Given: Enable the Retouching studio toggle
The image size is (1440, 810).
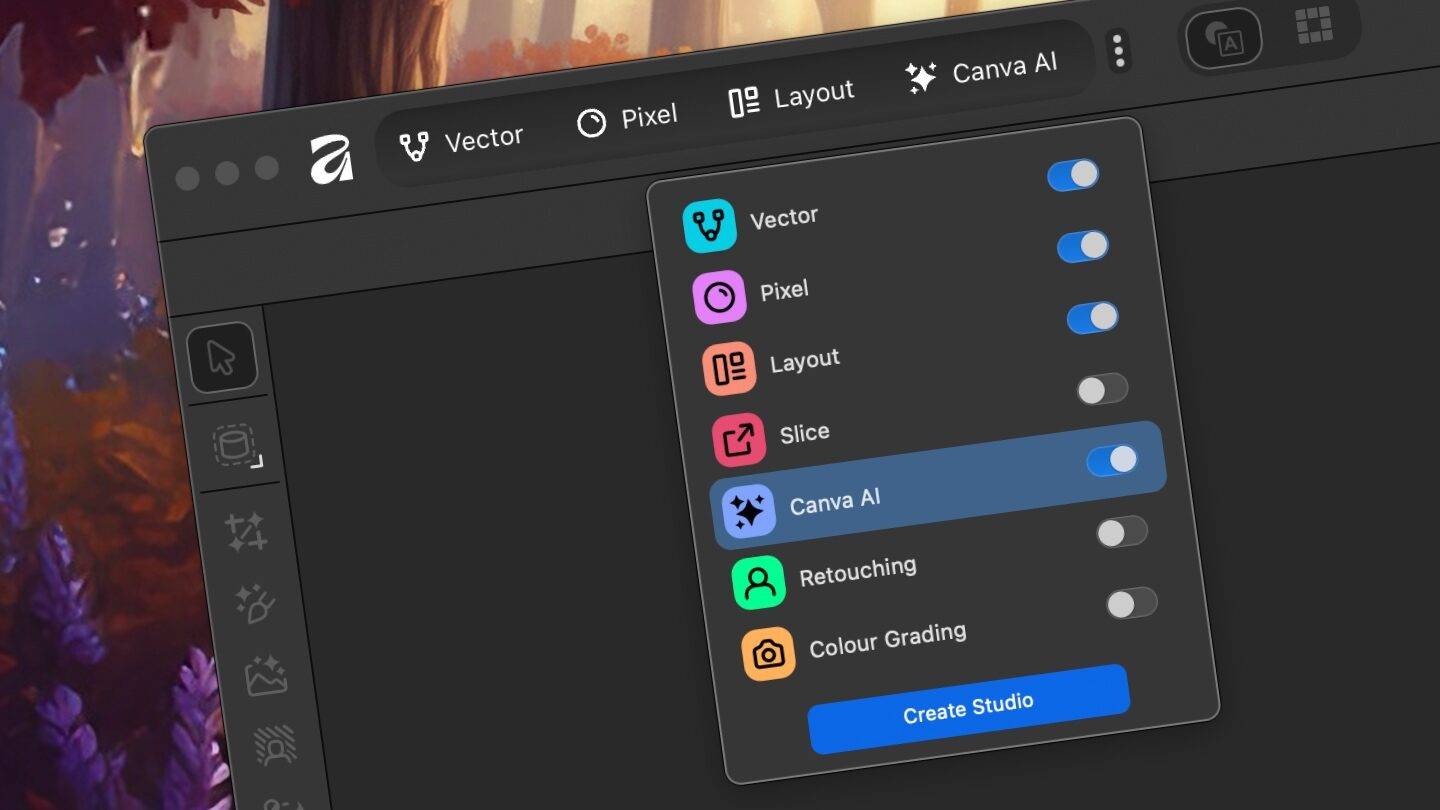Looking at the screenshot, I should 1122,532.
